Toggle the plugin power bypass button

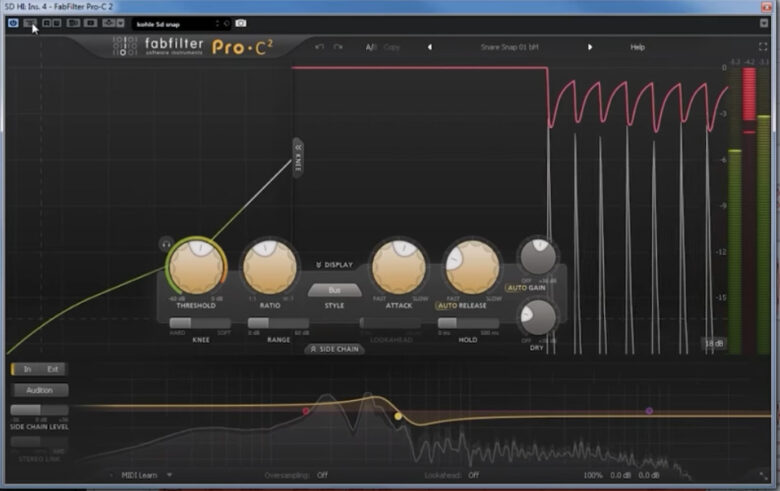pos(13,23)
